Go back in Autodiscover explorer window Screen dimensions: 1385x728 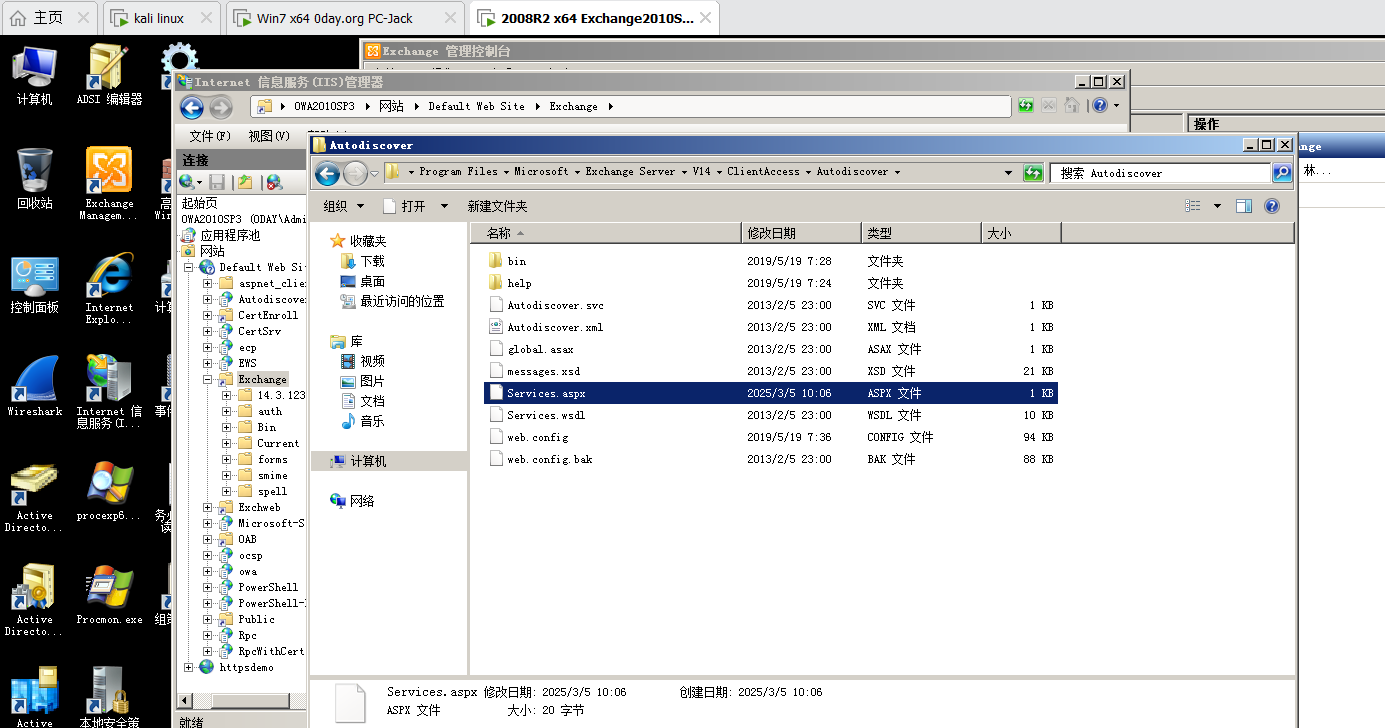pyautogui.click(x=327, y=174)
